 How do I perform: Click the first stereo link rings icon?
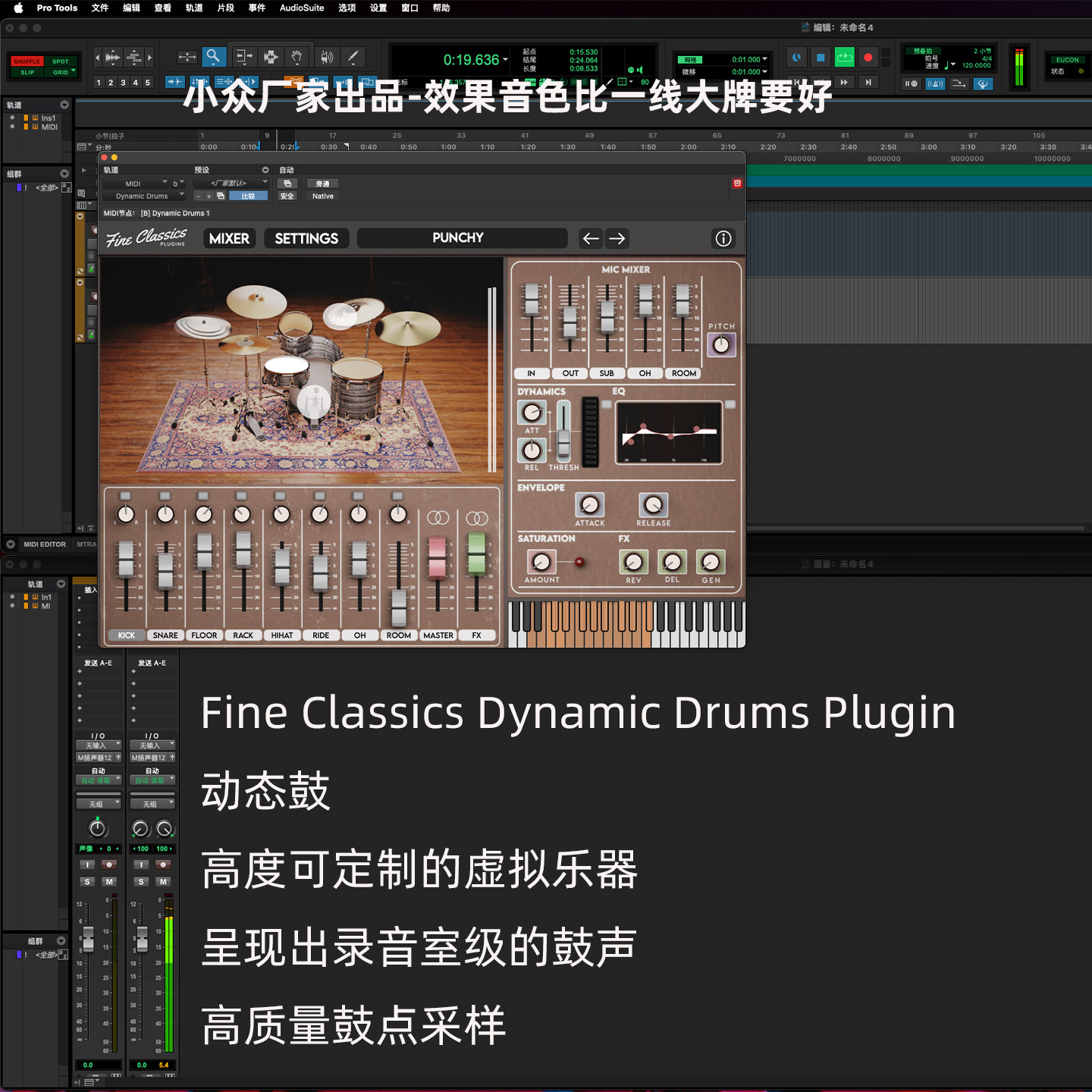[x=438, y=518]
